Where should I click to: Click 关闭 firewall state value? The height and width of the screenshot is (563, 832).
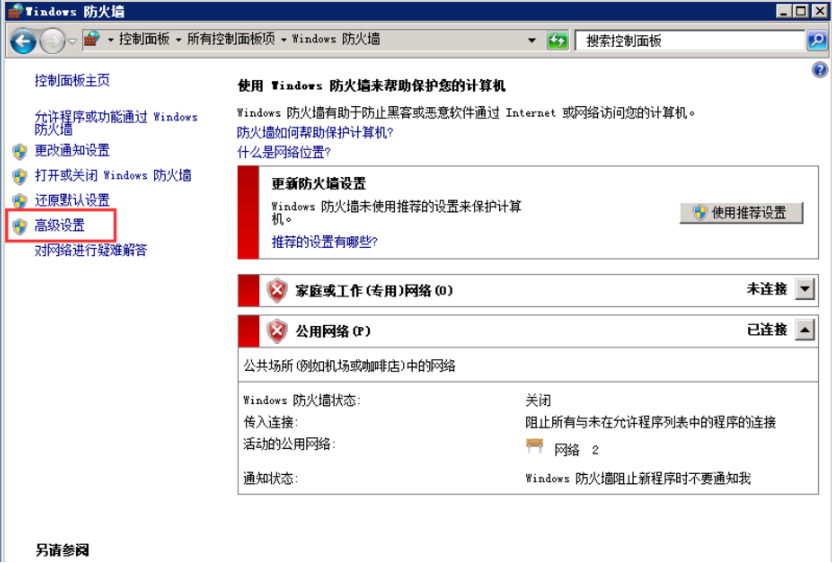[538, 400]
